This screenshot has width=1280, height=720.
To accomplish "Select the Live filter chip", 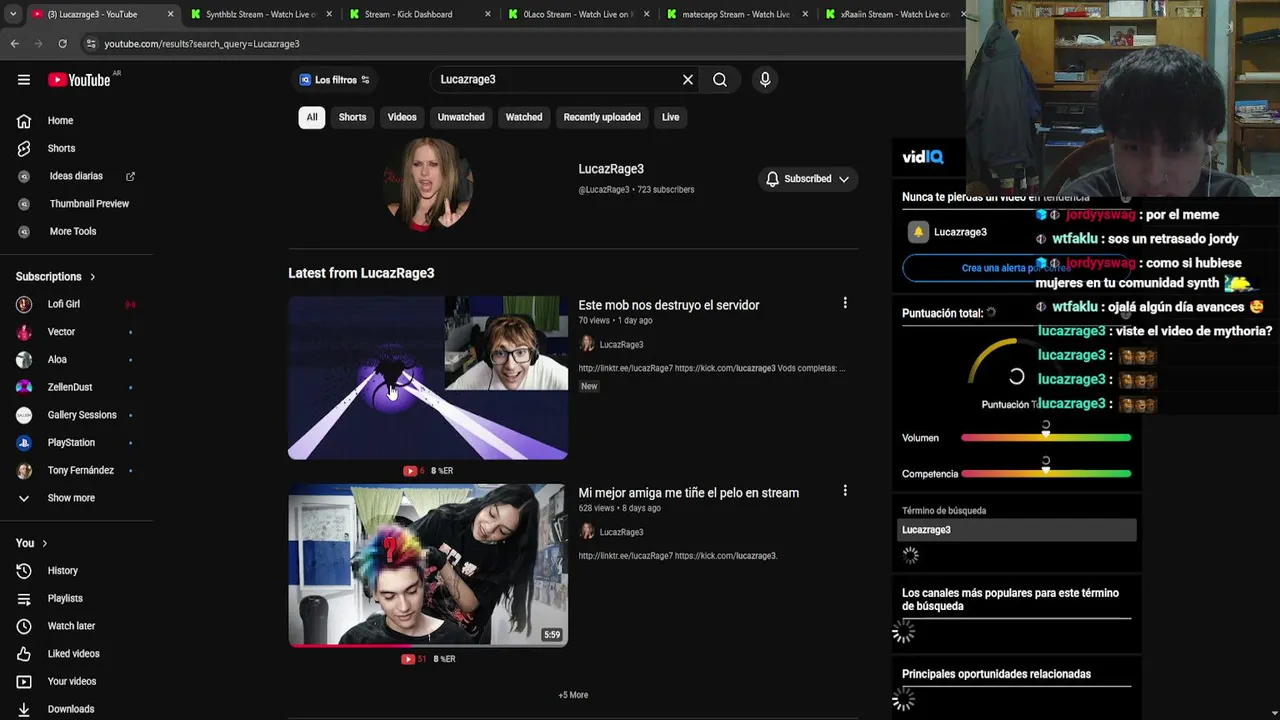I will coord(670,117).
